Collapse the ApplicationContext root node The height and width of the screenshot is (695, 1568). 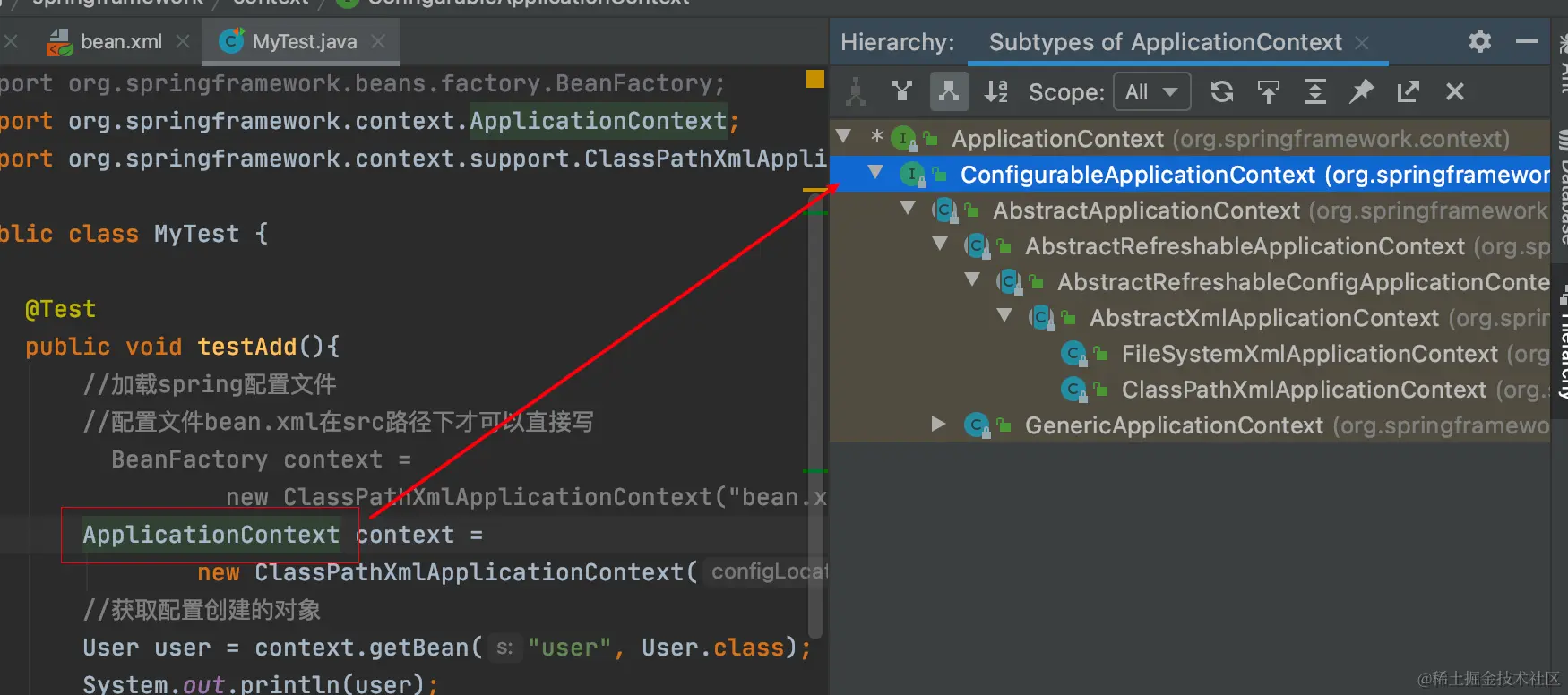(843, 137)
